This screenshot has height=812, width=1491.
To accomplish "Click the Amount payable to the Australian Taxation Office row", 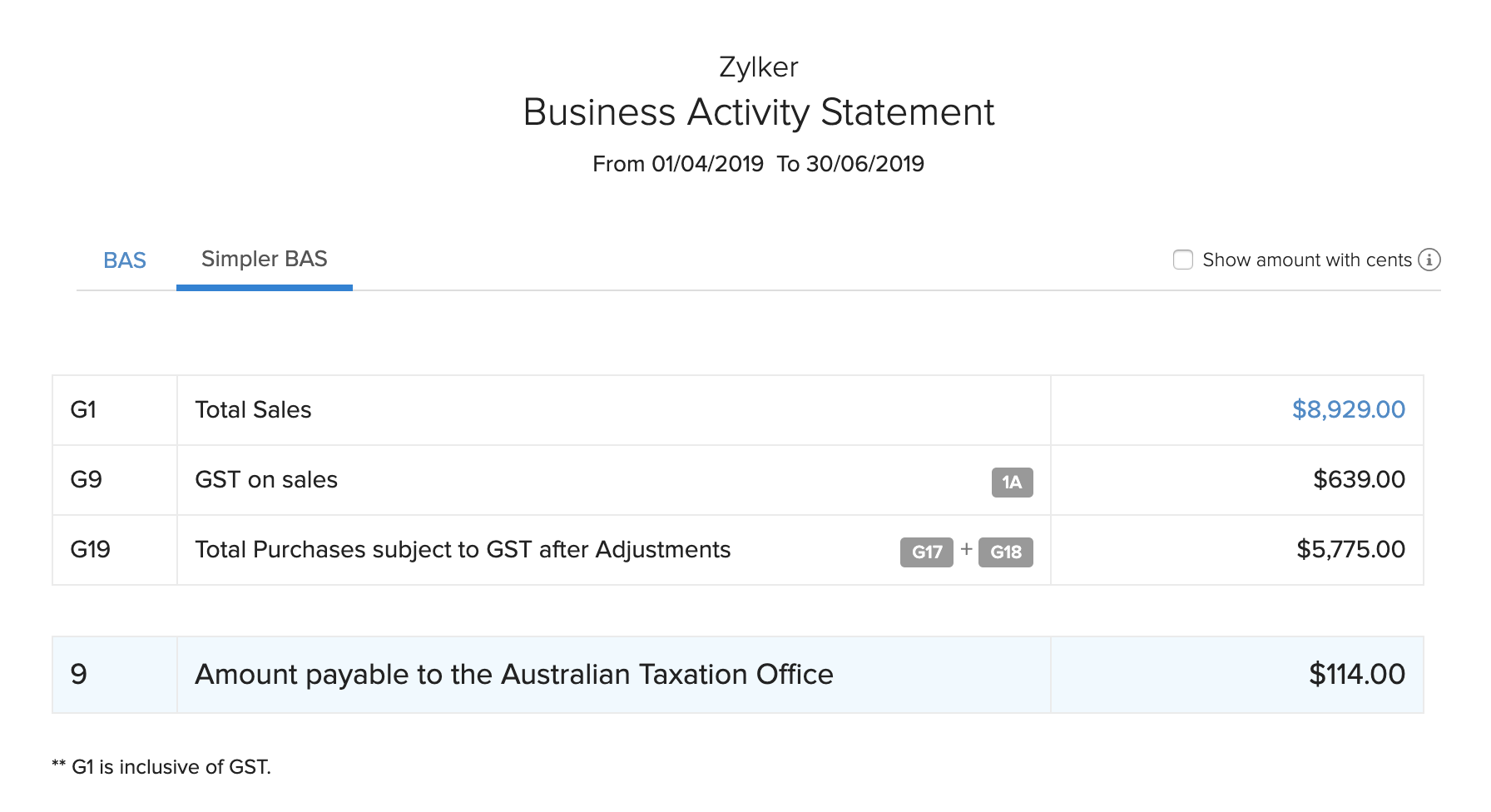I will point(513,675).
